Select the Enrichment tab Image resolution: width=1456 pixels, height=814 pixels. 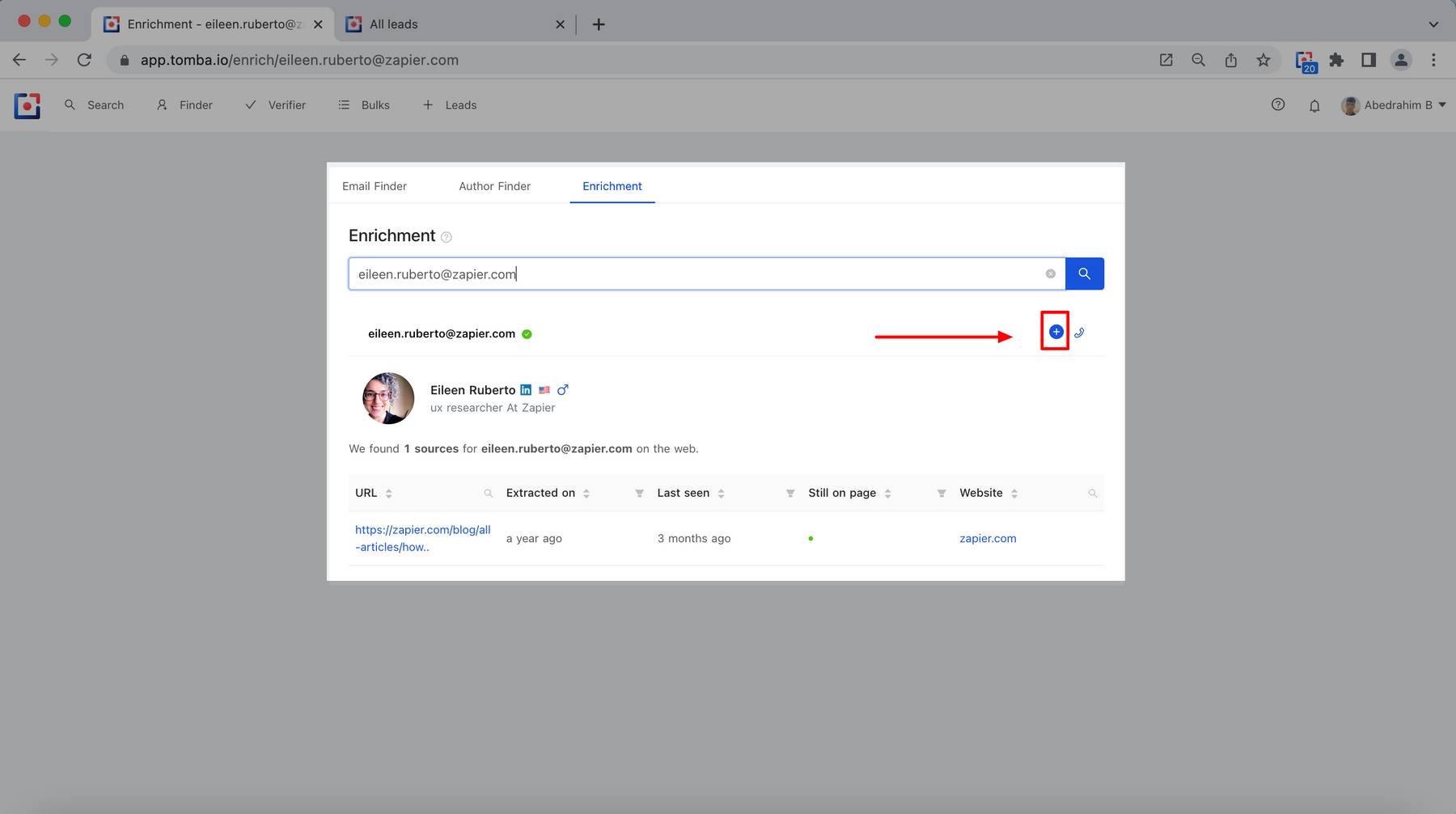coord(612,186)
